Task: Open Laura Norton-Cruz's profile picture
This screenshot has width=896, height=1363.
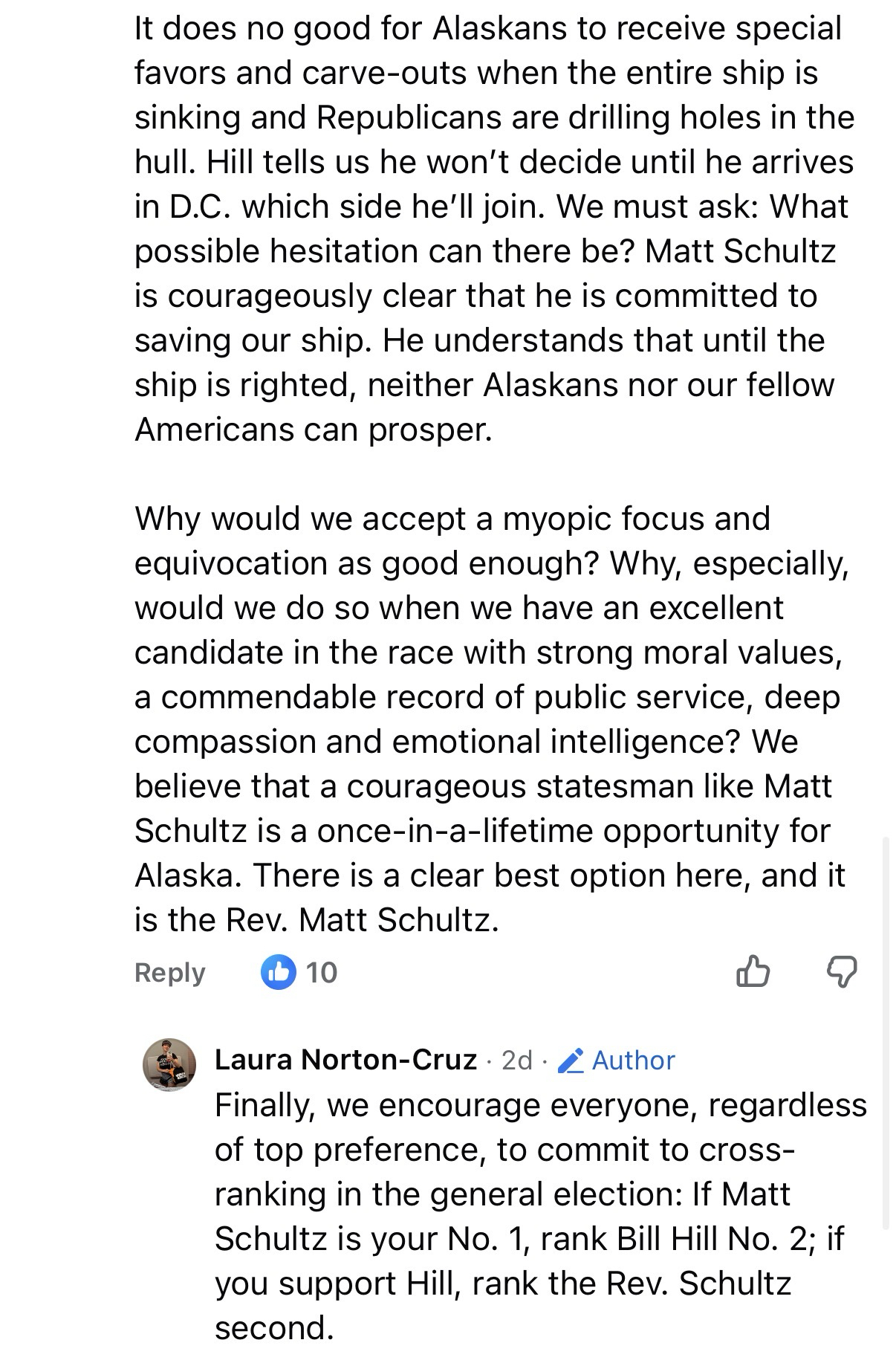Action: 169,1064
